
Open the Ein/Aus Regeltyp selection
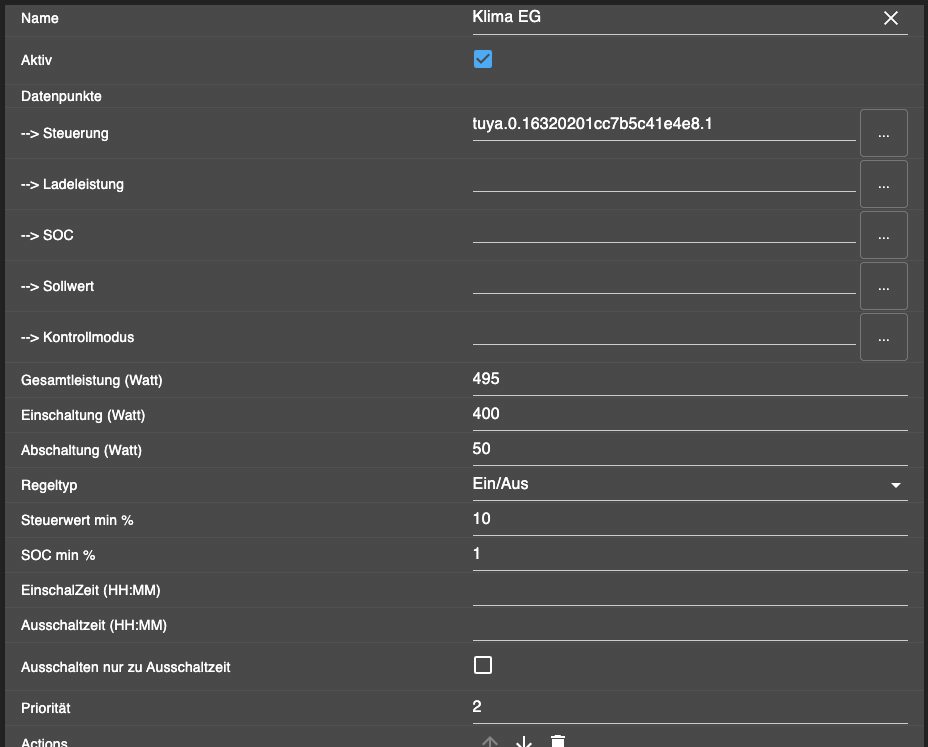[x=680, y=484]
